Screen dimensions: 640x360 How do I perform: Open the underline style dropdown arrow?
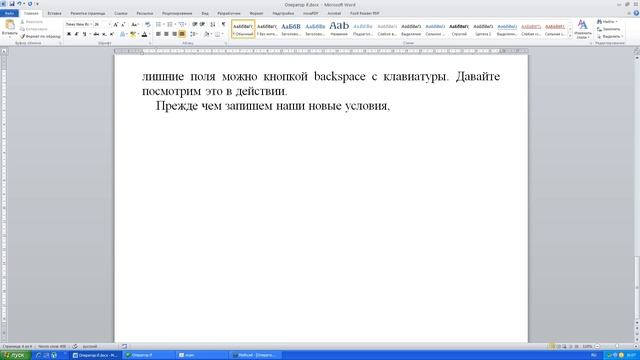pos(89,34)
